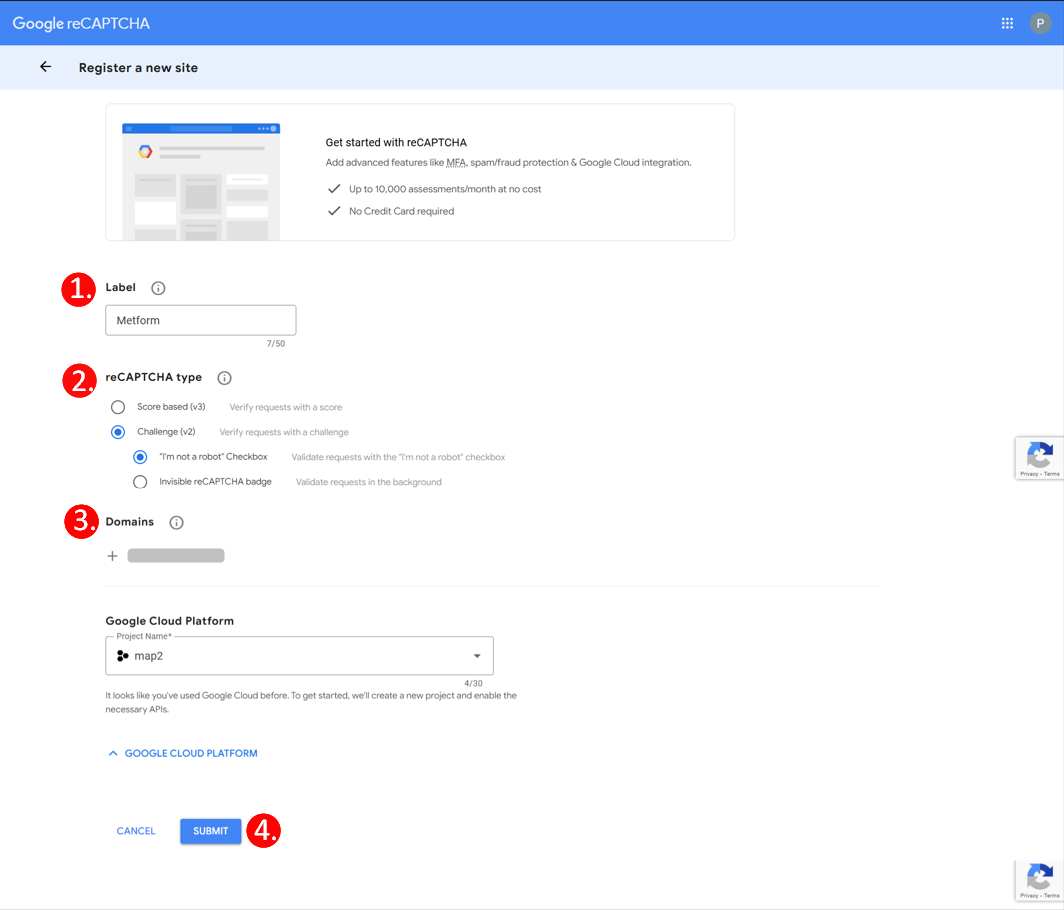Focus the Label text field
The width and height of the screenshot is (1064, 910).
[x=201, y=320]
